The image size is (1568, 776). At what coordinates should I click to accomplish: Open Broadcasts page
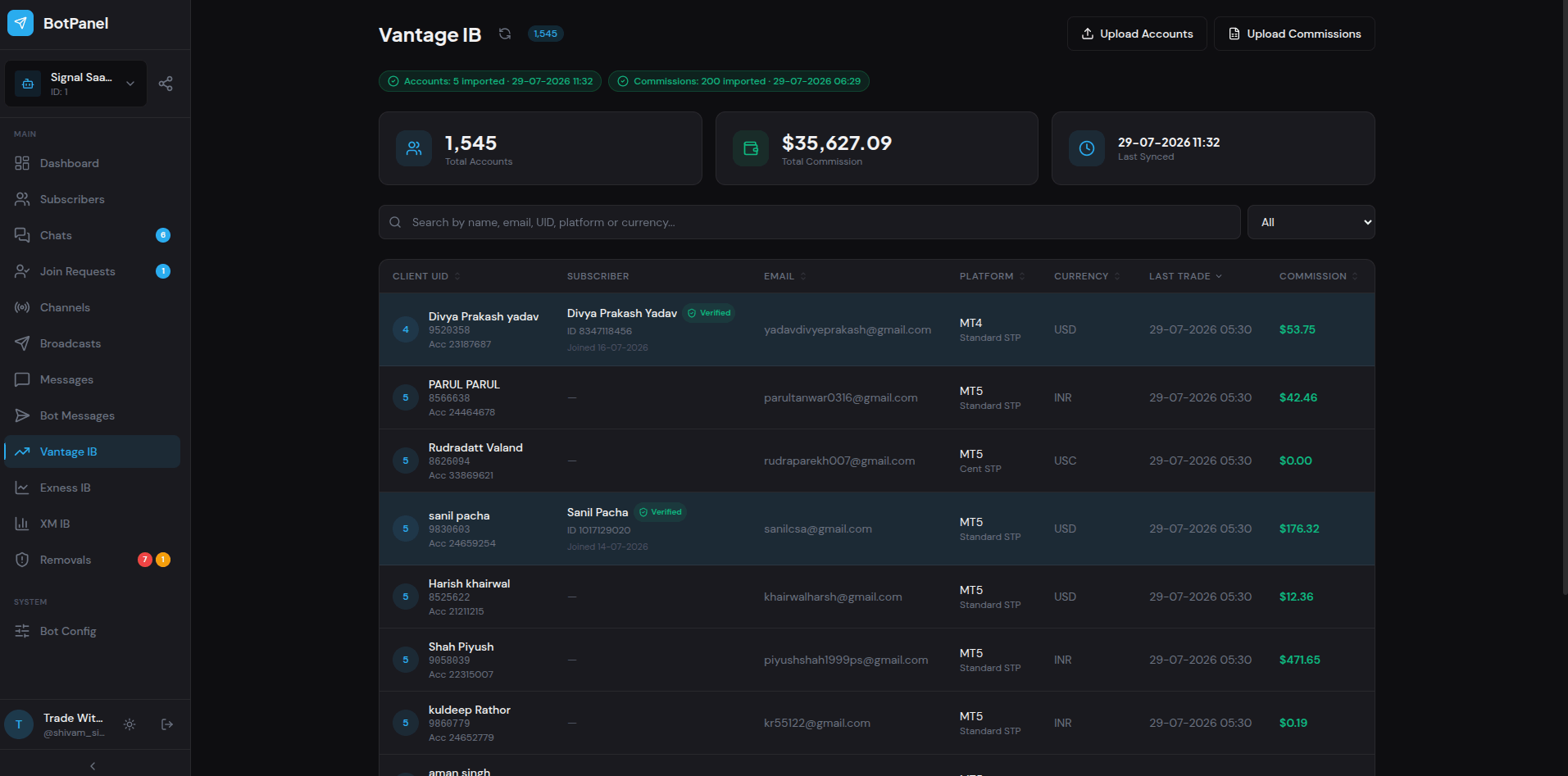coord(92,343)
